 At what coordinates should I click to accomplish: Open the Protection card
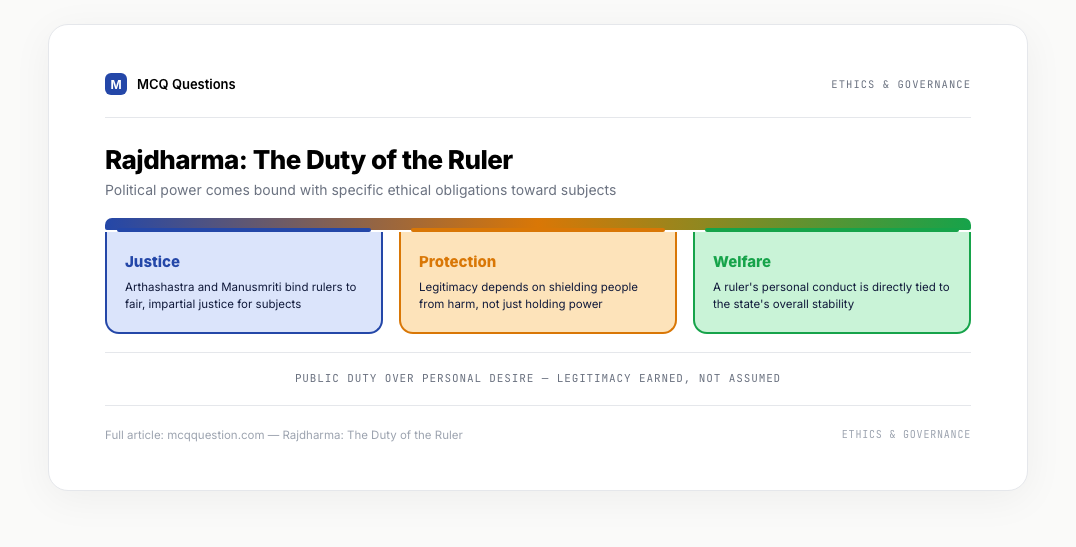point(538,281)
